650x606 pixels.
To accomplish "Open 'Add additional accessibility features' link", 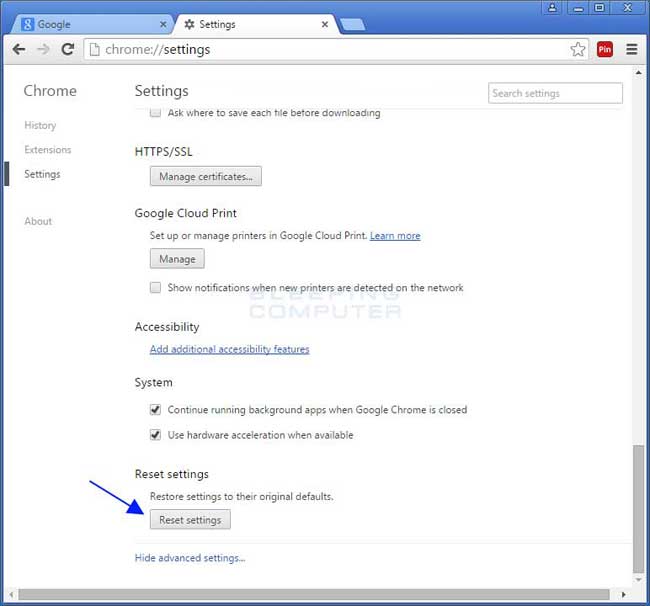I will [x=229, y=349].
